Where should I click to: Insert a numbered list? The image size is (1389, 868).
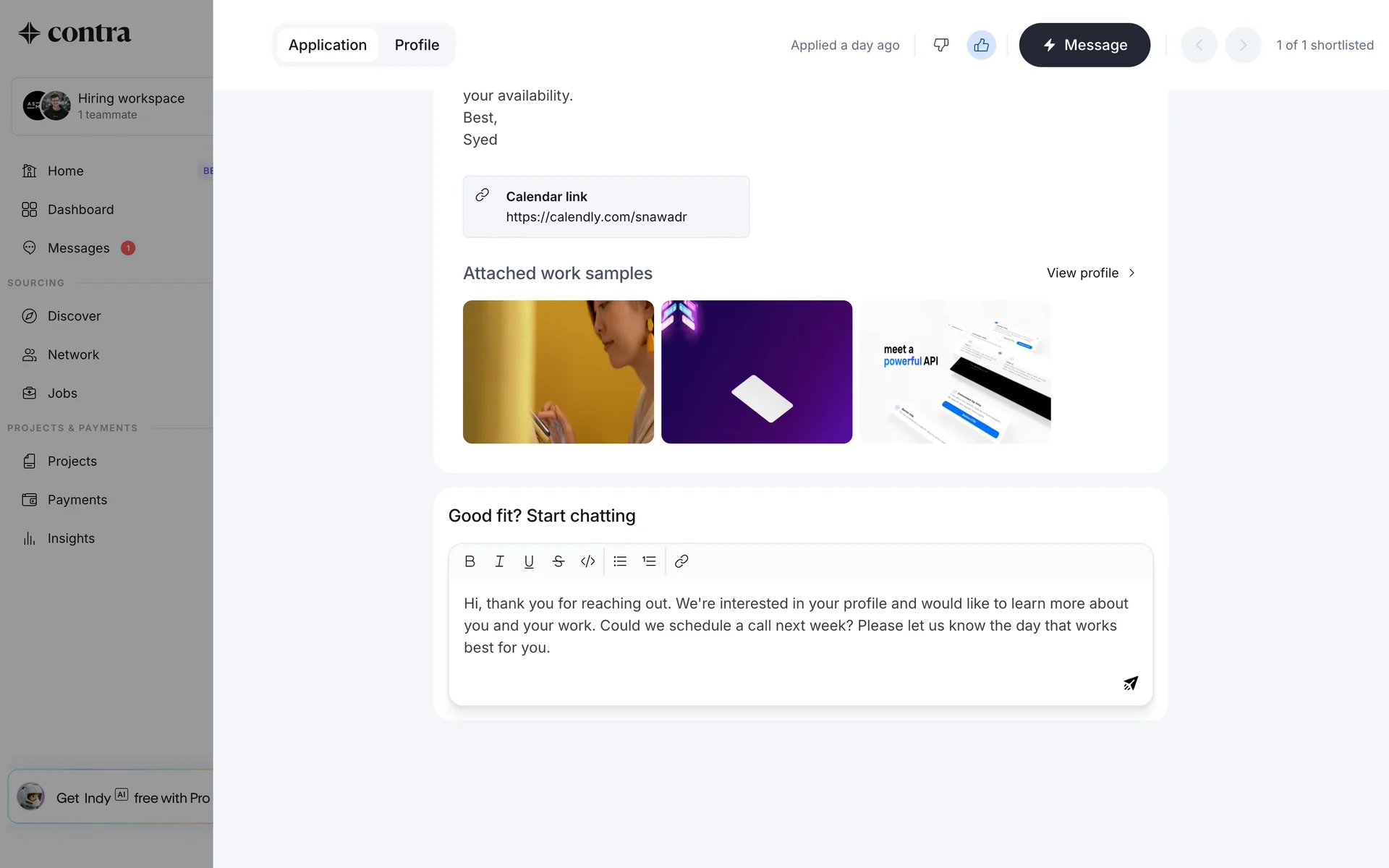pos(649,561)
